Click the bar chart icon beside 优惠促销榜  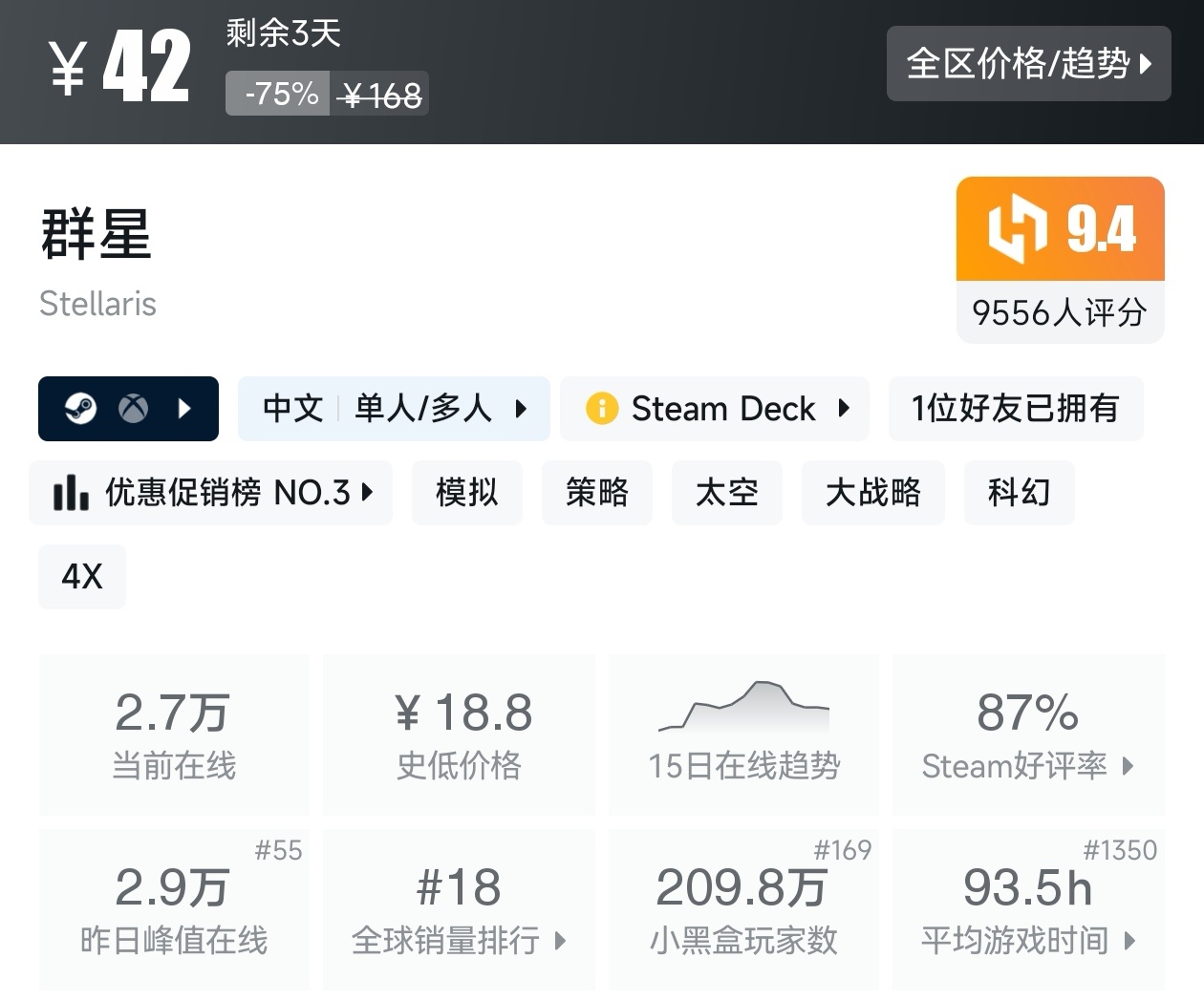tap(71, 493)
